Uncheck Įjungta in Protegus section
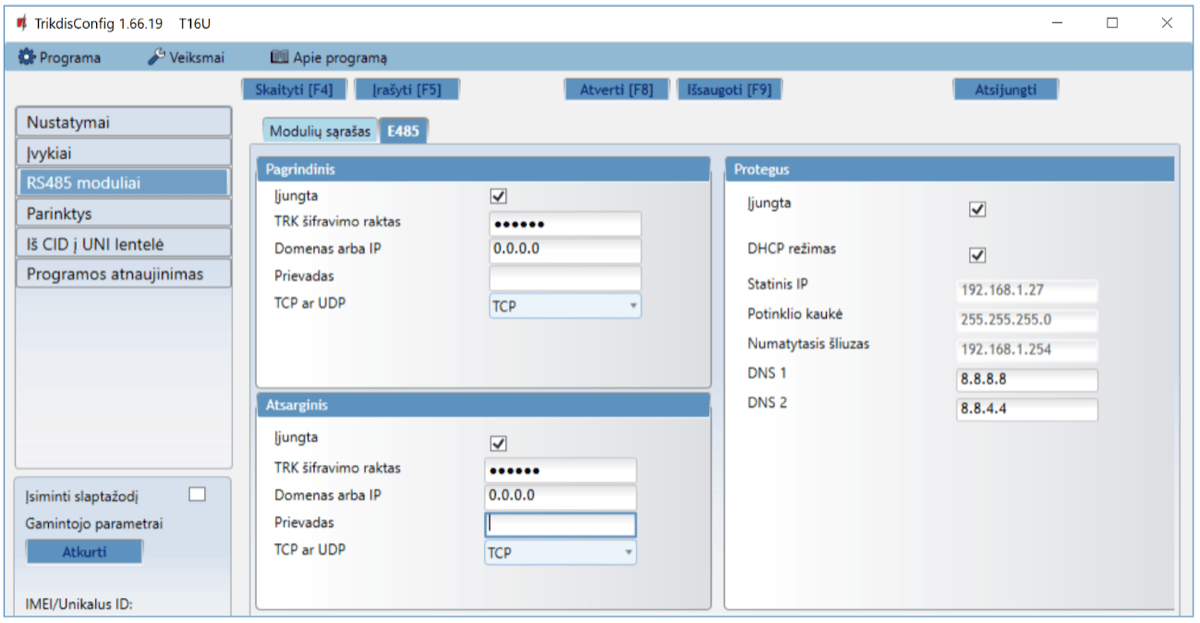The width and height of the screenshot is (1200, 623). coord(978,210)
